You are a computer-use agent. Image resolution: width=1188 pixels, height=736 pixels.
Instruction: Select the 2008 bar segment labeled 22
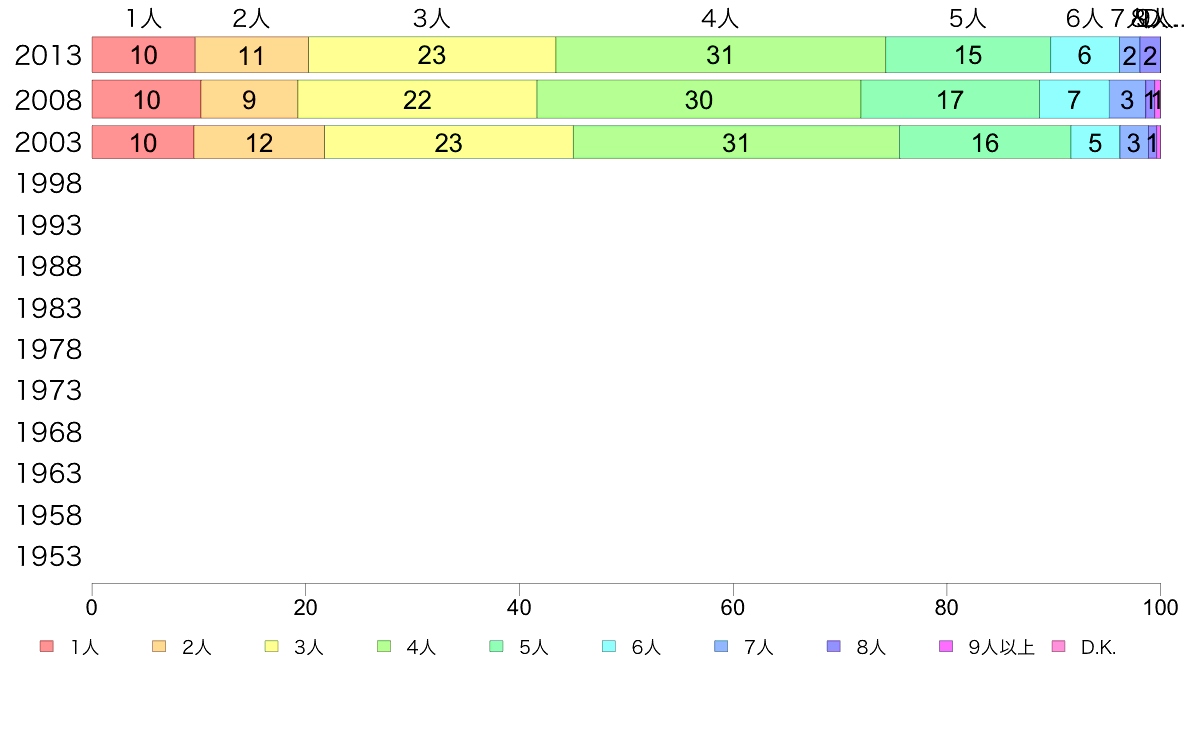point(417,99)
